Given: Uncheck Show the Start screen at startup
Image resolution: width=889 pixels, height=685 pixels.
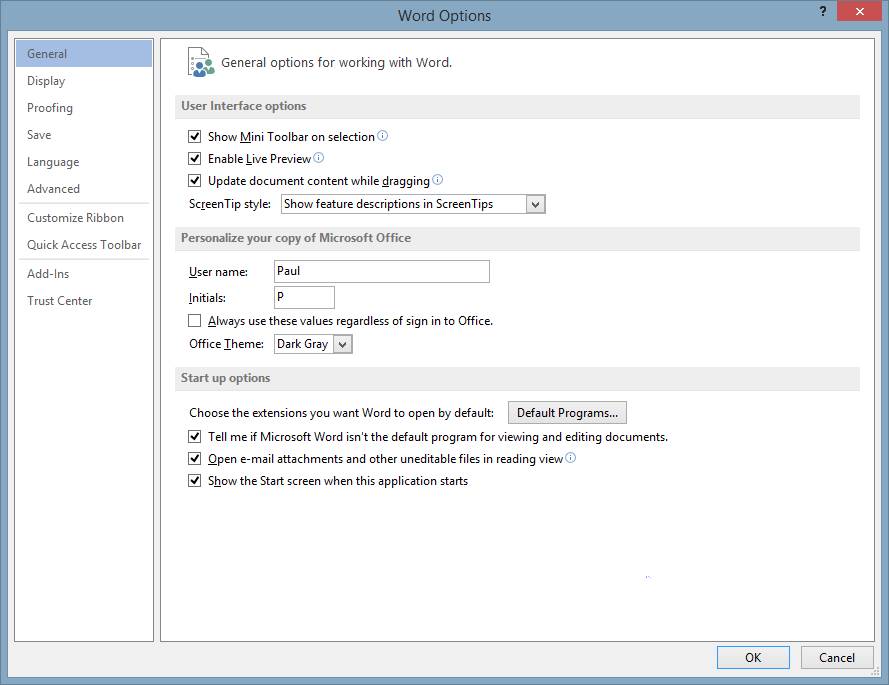Looking at the screenshot, I should click(195, 480).
